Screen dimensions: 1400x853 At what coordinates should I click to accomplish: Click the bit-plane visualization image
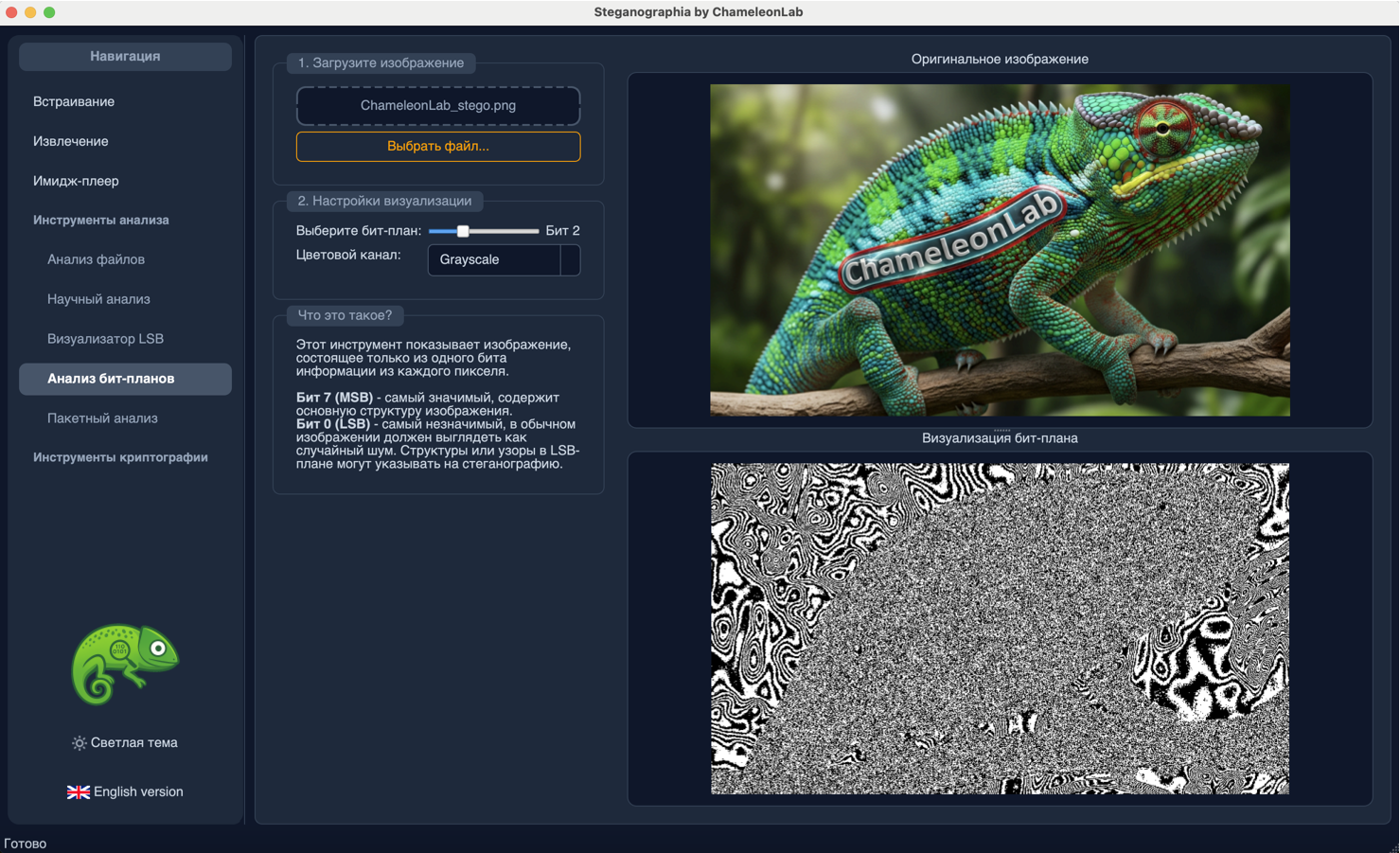pos(999,629)
